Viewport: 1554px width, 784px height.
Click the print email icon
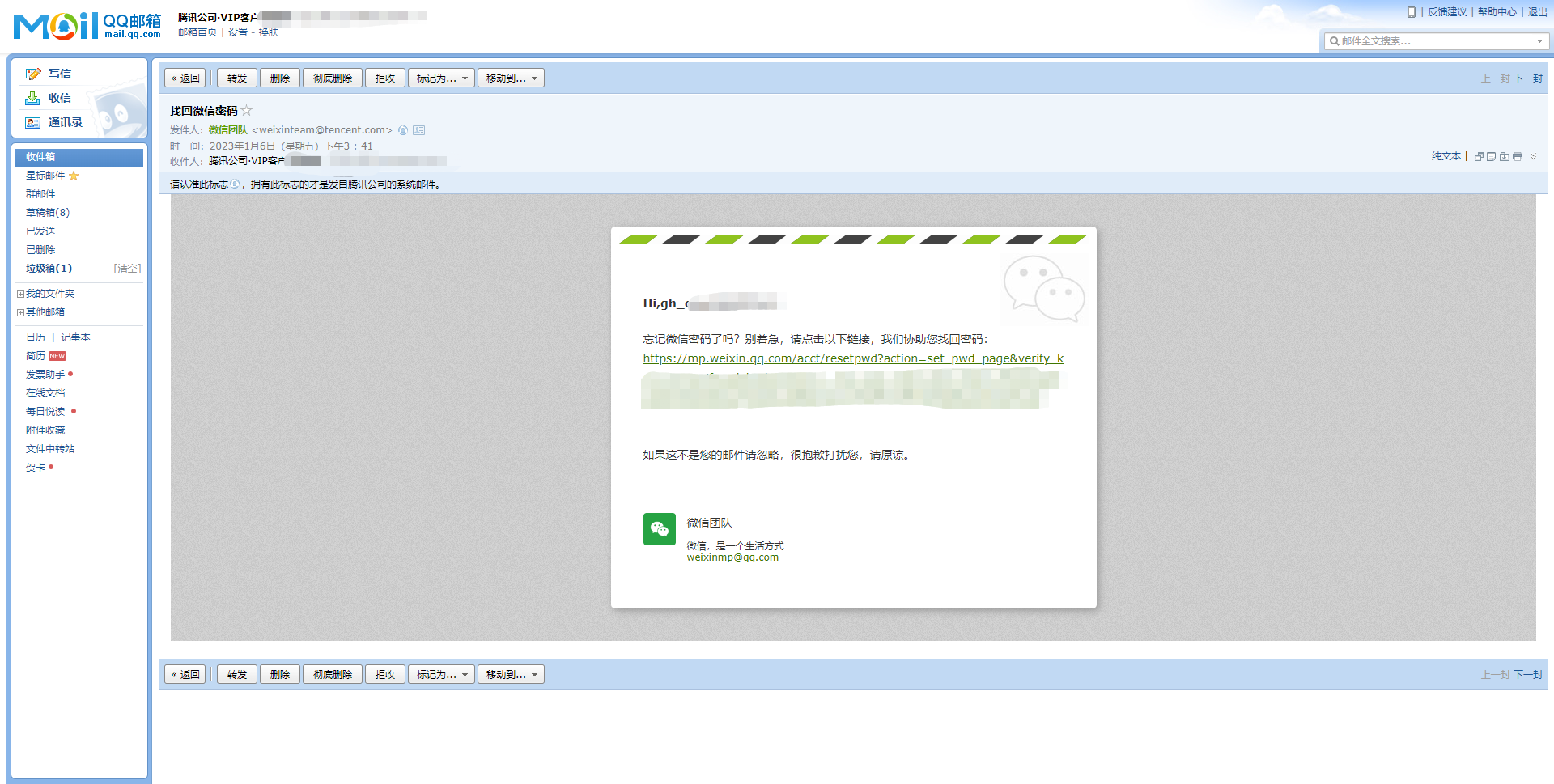tap(1517, 156)
